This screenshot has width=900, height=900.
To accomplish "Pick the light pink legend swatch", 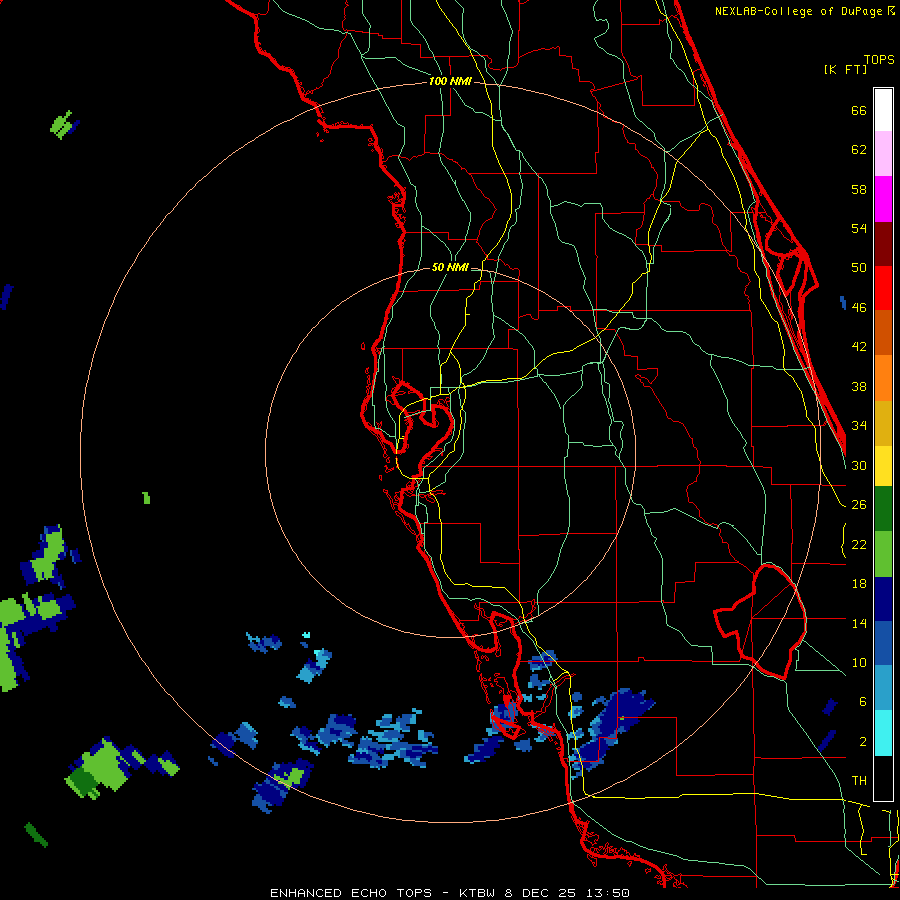I will click(883, 154).
